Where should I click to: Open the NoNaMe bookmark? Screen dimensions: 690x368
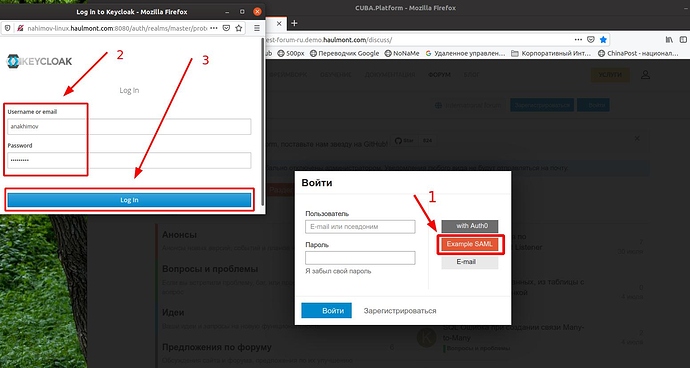point(401,53)
